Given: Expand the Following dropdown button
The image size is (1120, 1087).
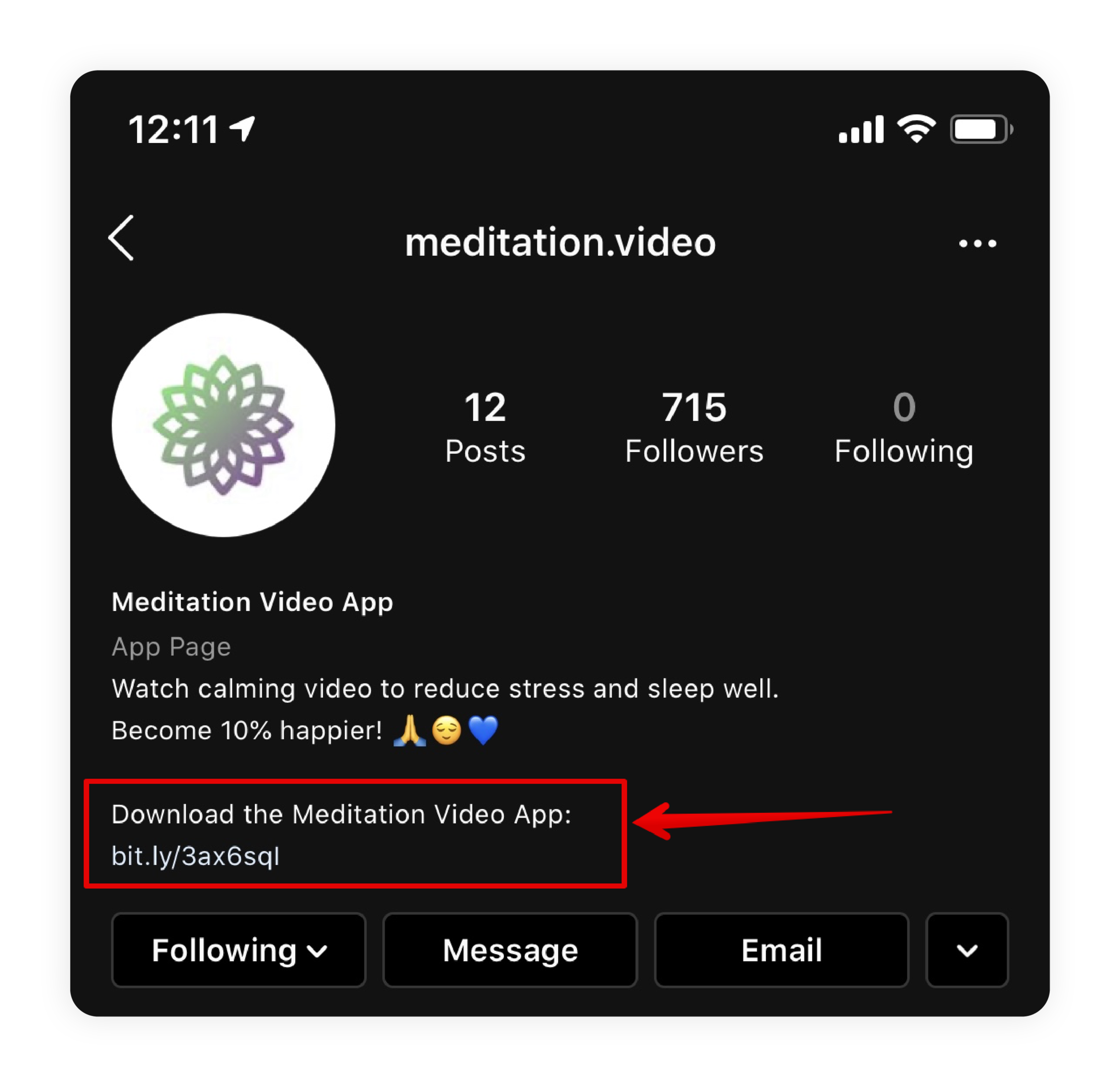Looking at the screenshot, I should tap(239, 950).
